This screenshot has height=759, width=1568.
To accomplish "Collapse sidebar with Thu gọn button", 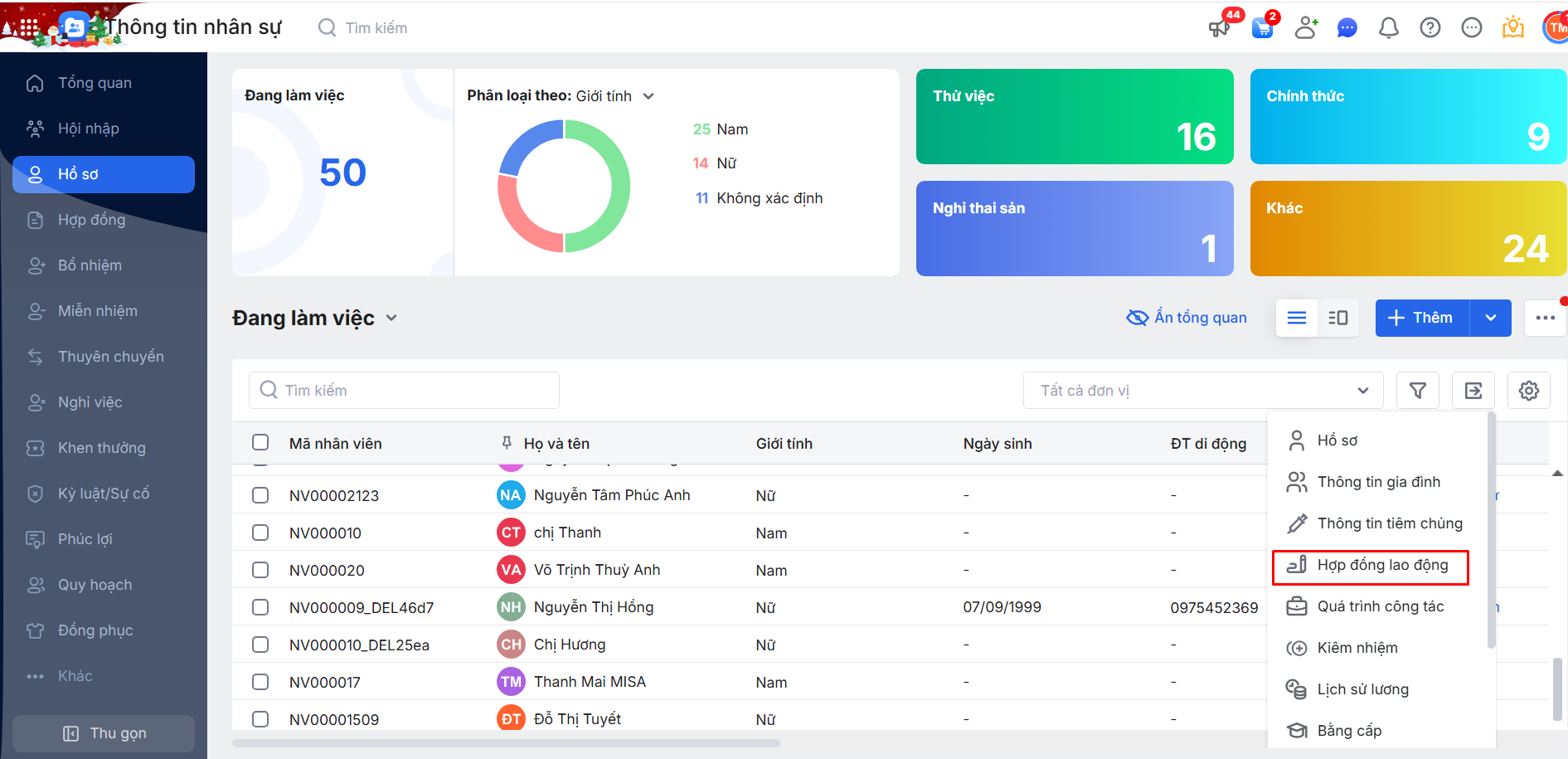I will (x=104, y=733).
